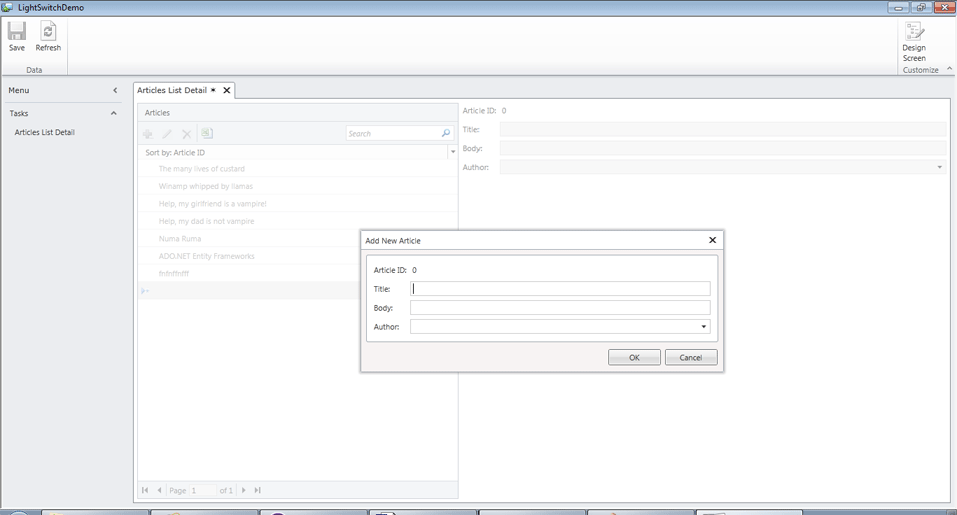Open Design Screen customize tool
This screenshot has width=957, height=515.
[914, 41]
